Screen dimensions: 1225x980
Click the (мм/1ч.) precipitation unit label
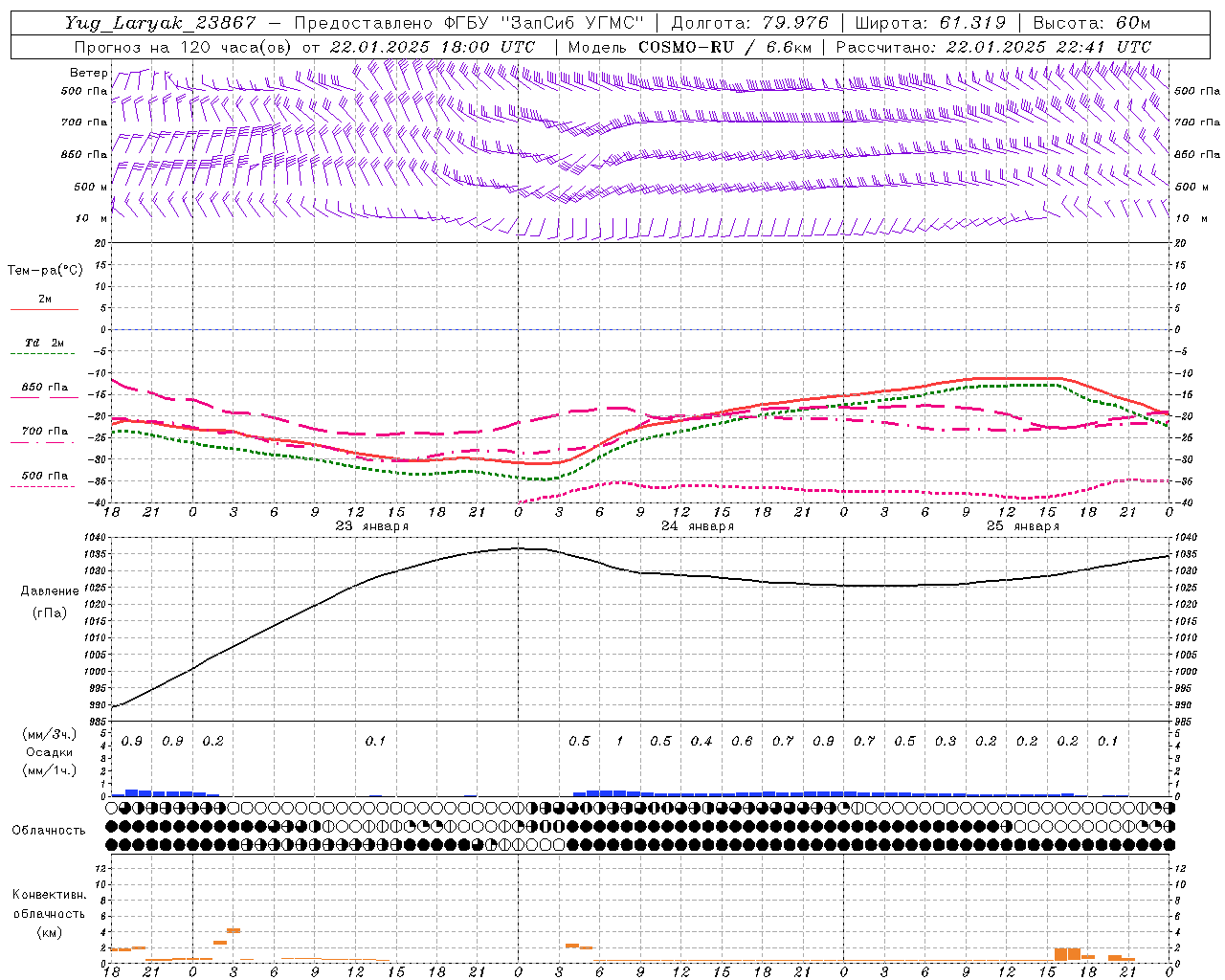50,770
